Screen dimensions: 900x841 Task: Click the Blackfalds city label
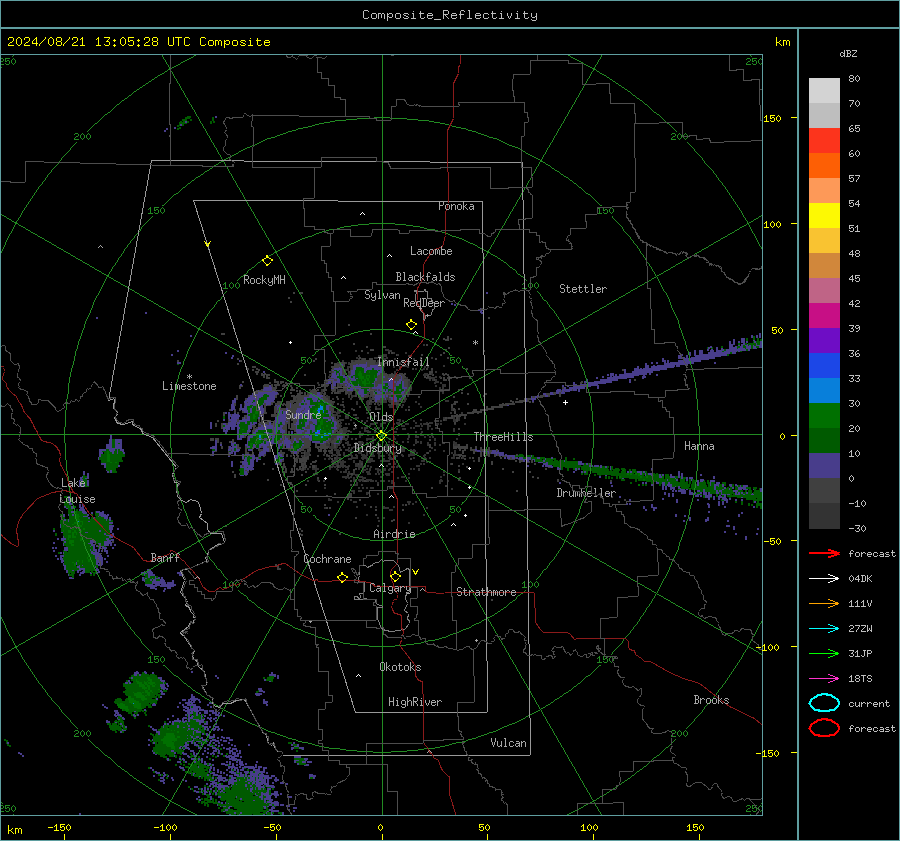[425, 277]
